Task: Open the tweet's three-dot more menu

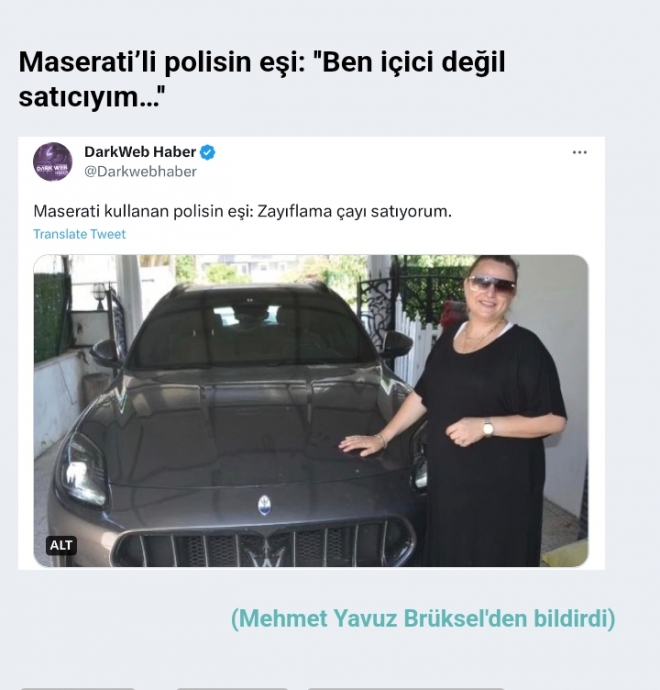Action: [x=579, y=152]
